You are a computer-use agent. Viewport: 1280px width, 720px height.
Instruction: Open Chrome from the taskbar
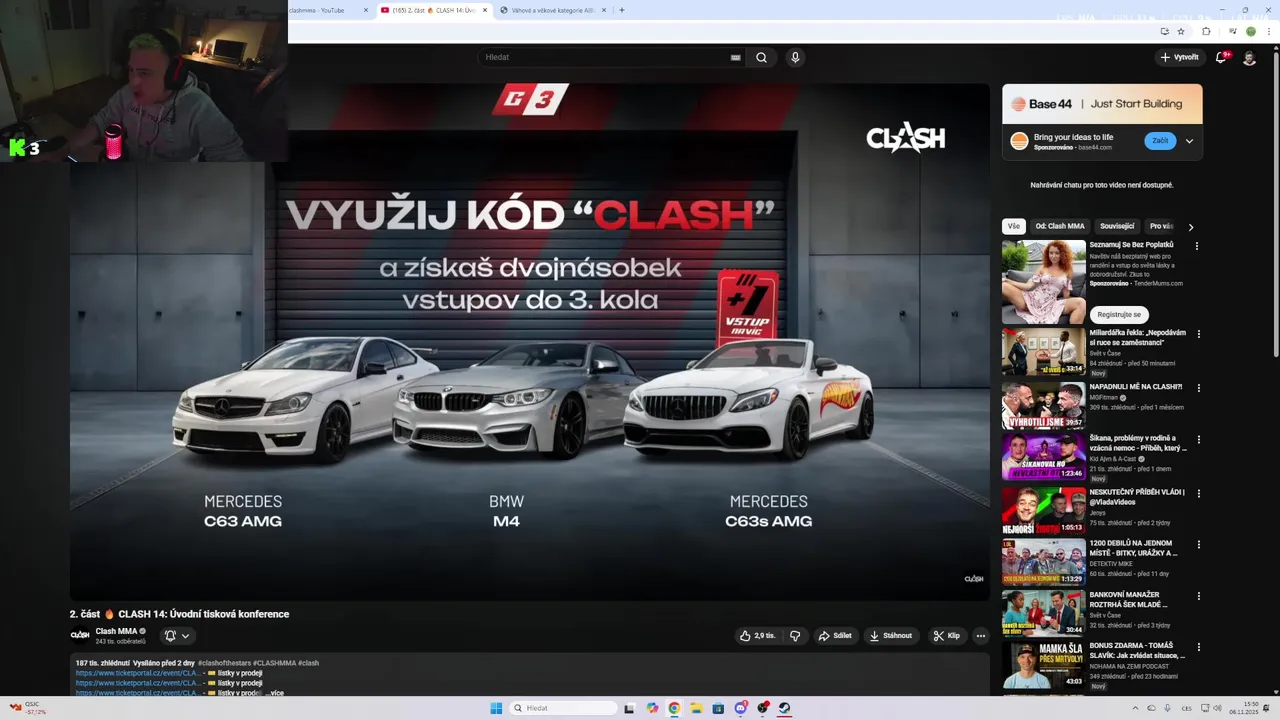pos(674,708)
